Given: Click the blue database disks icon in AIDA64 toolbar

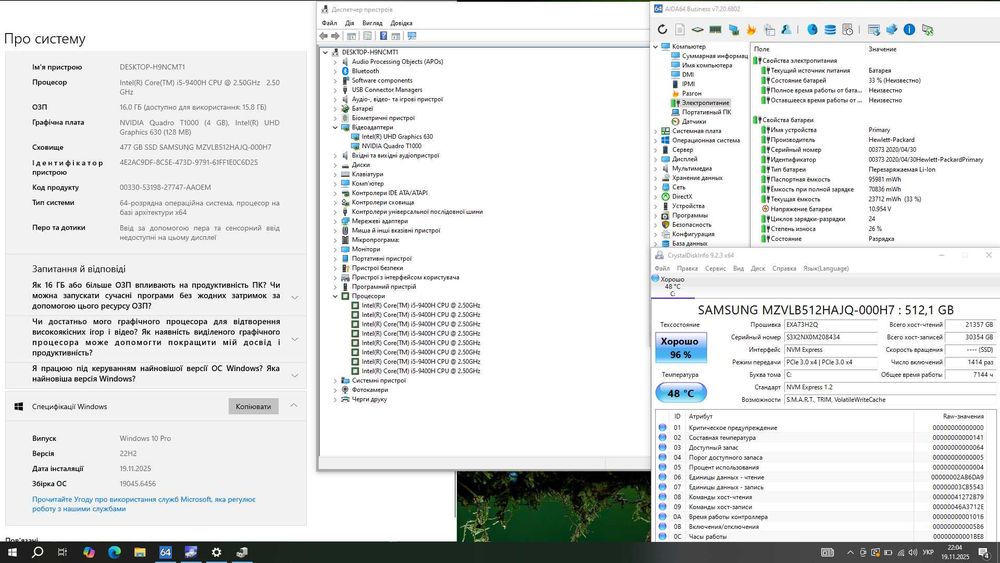Looking at the screenshot, I should click(830, 29).
